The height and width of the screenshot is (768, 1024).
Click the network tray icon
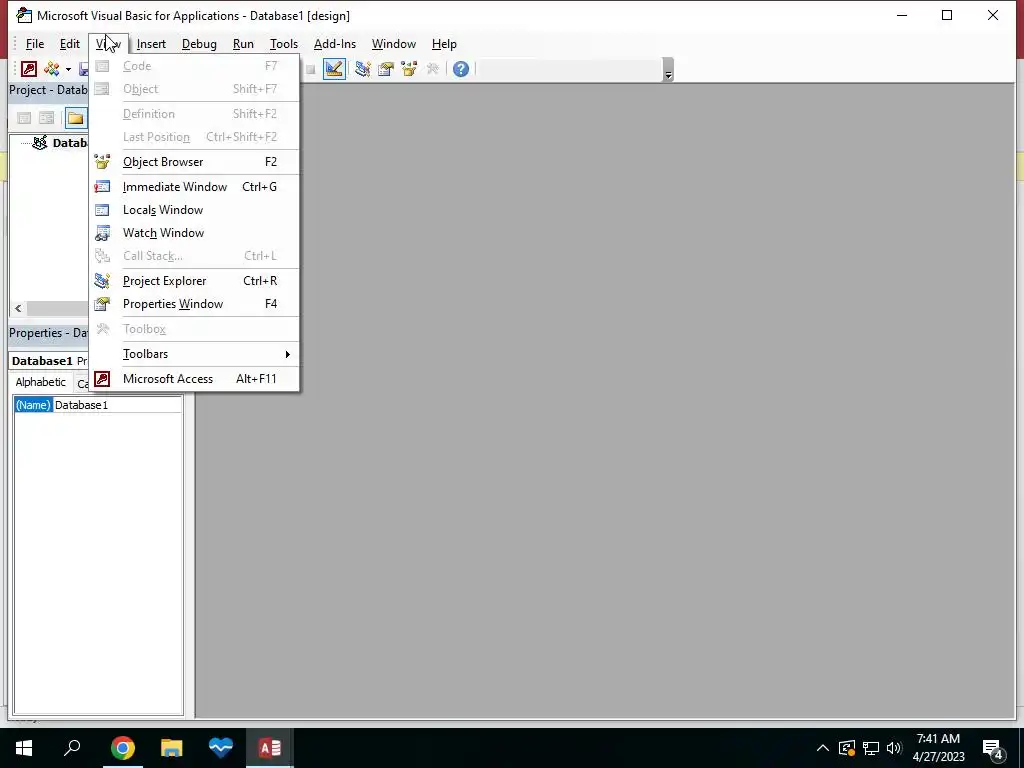(x=871, y=748)
